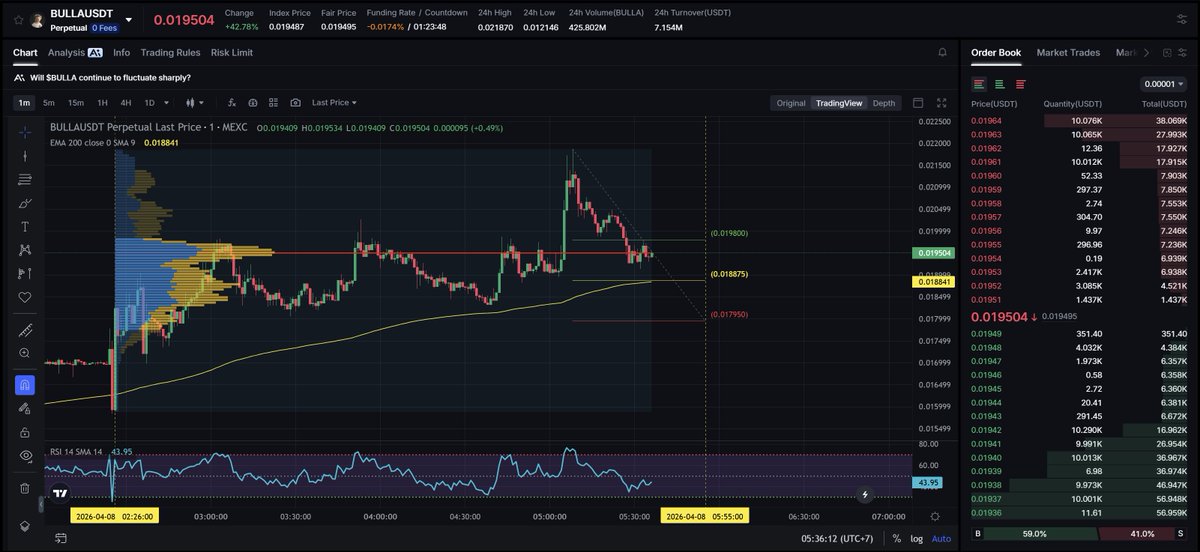Select the brush drawing tool
This screenshot has width=1200, height=552.
pos(25,203)
